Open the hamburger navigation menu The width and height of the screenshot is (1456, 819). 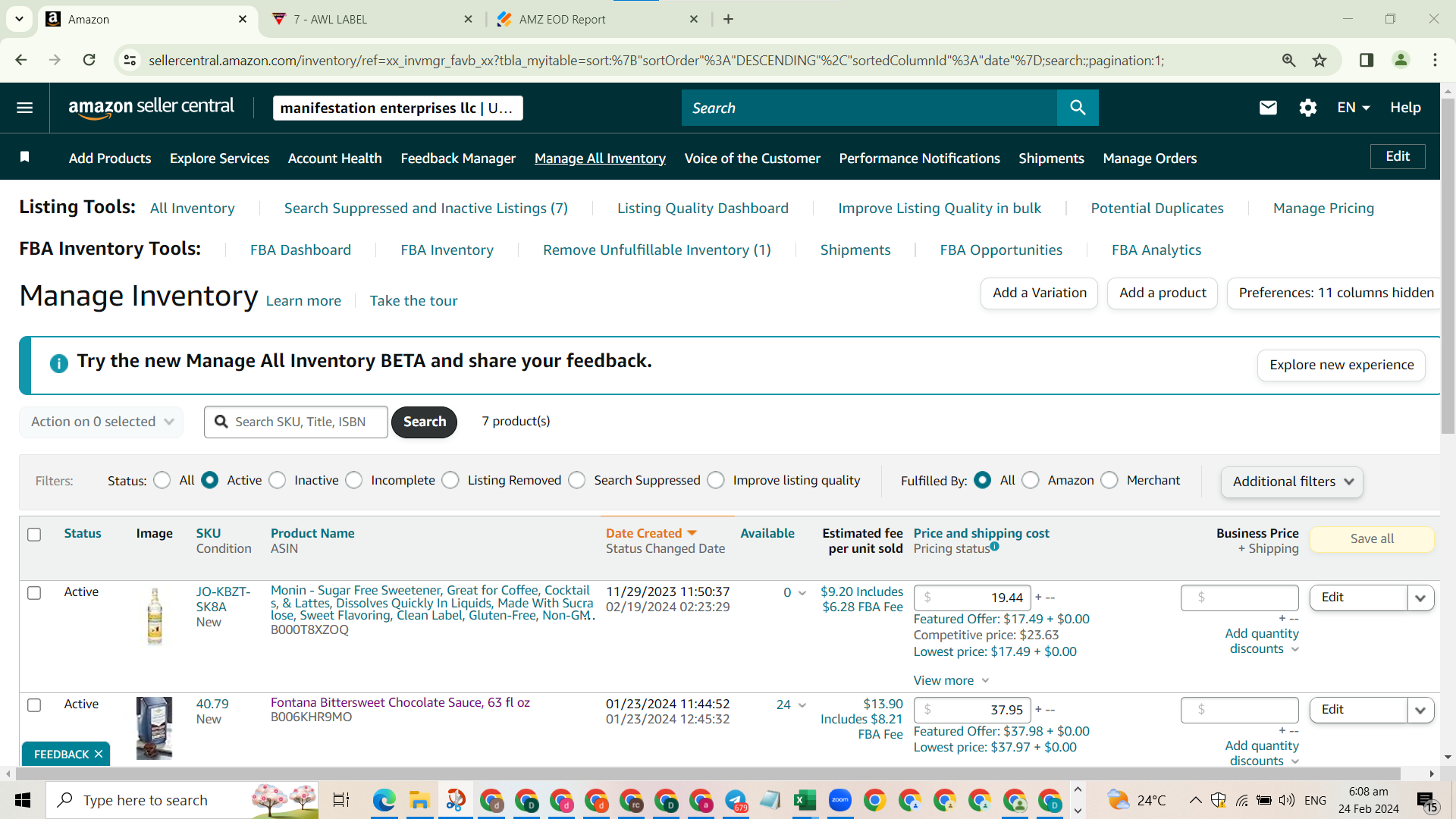24,108
